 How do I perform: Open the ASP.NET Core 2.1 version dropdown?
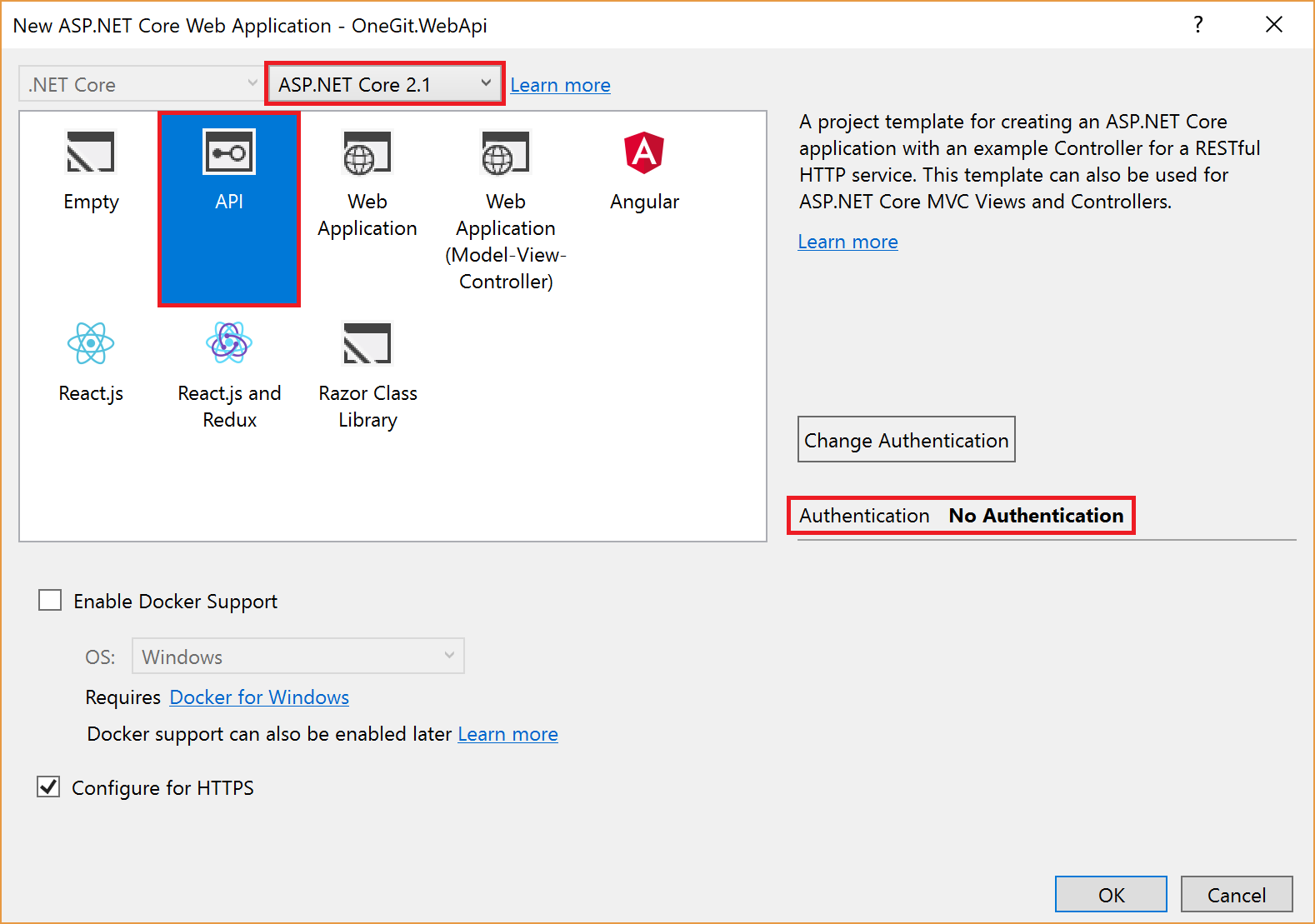pos(384,84)
